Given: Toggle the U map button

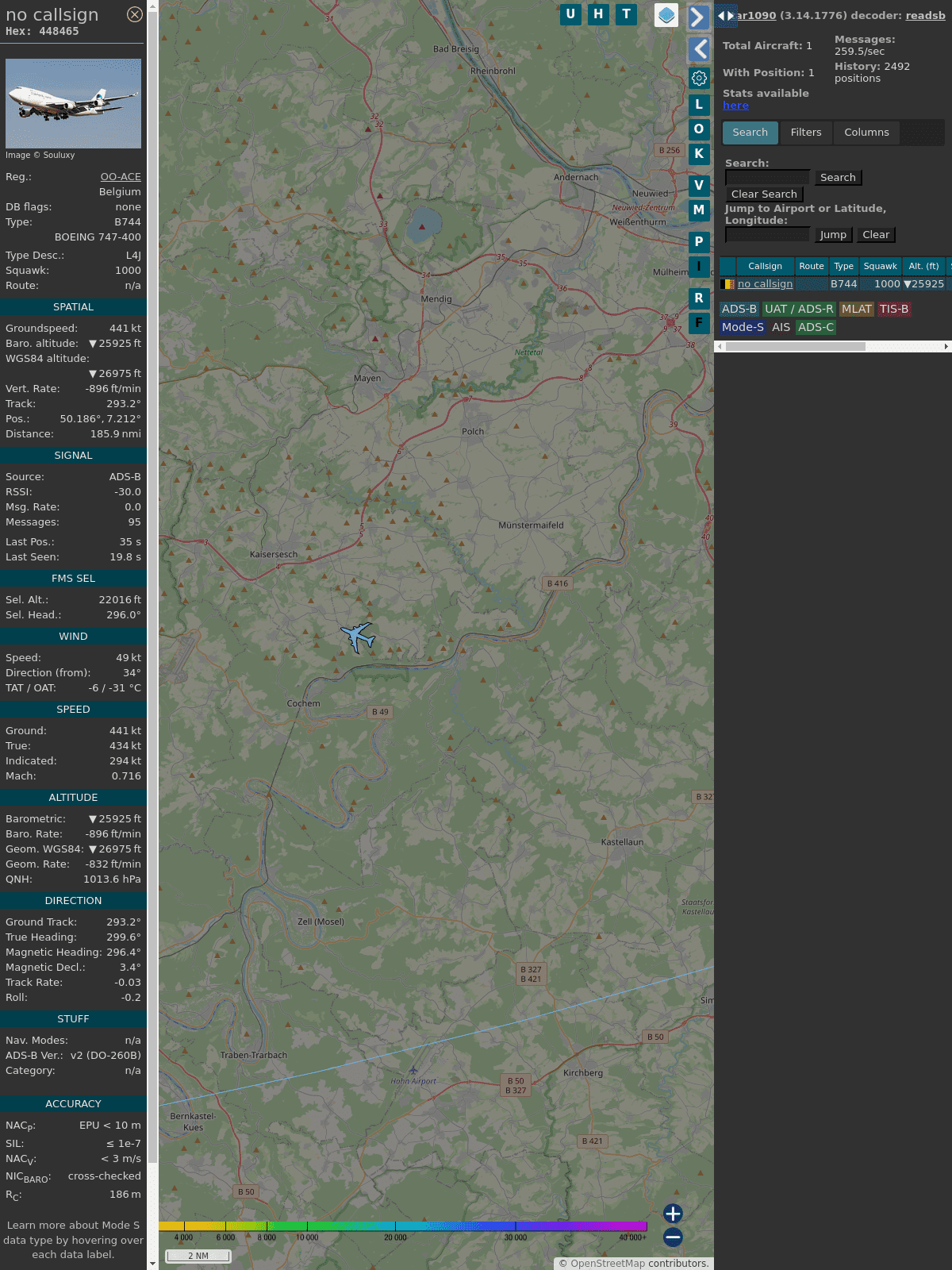Looking at the screenshot, I should (570, 14).
